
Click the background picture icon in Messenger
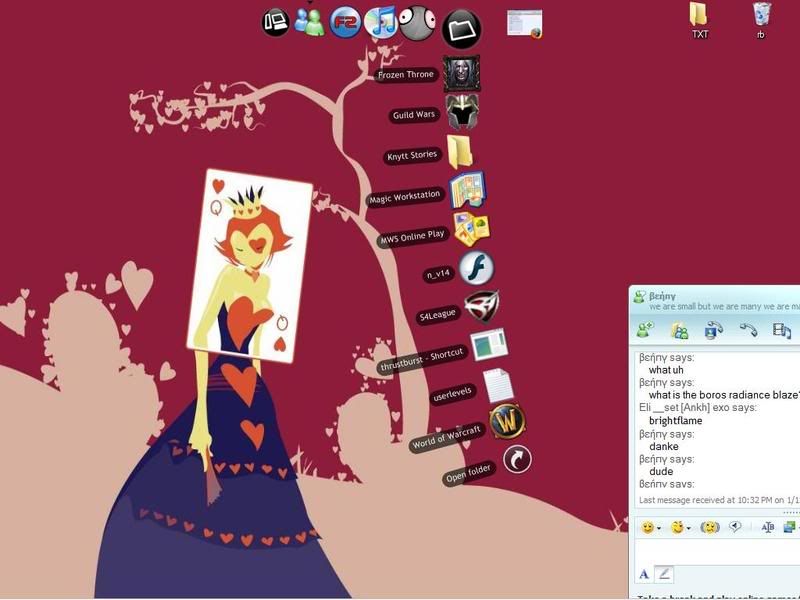(x=790, y=527)
